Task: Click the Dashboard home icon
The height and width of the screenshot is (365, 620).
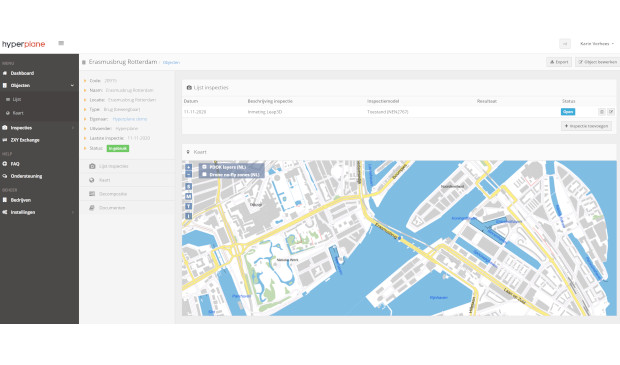Action: coord(5,73)
